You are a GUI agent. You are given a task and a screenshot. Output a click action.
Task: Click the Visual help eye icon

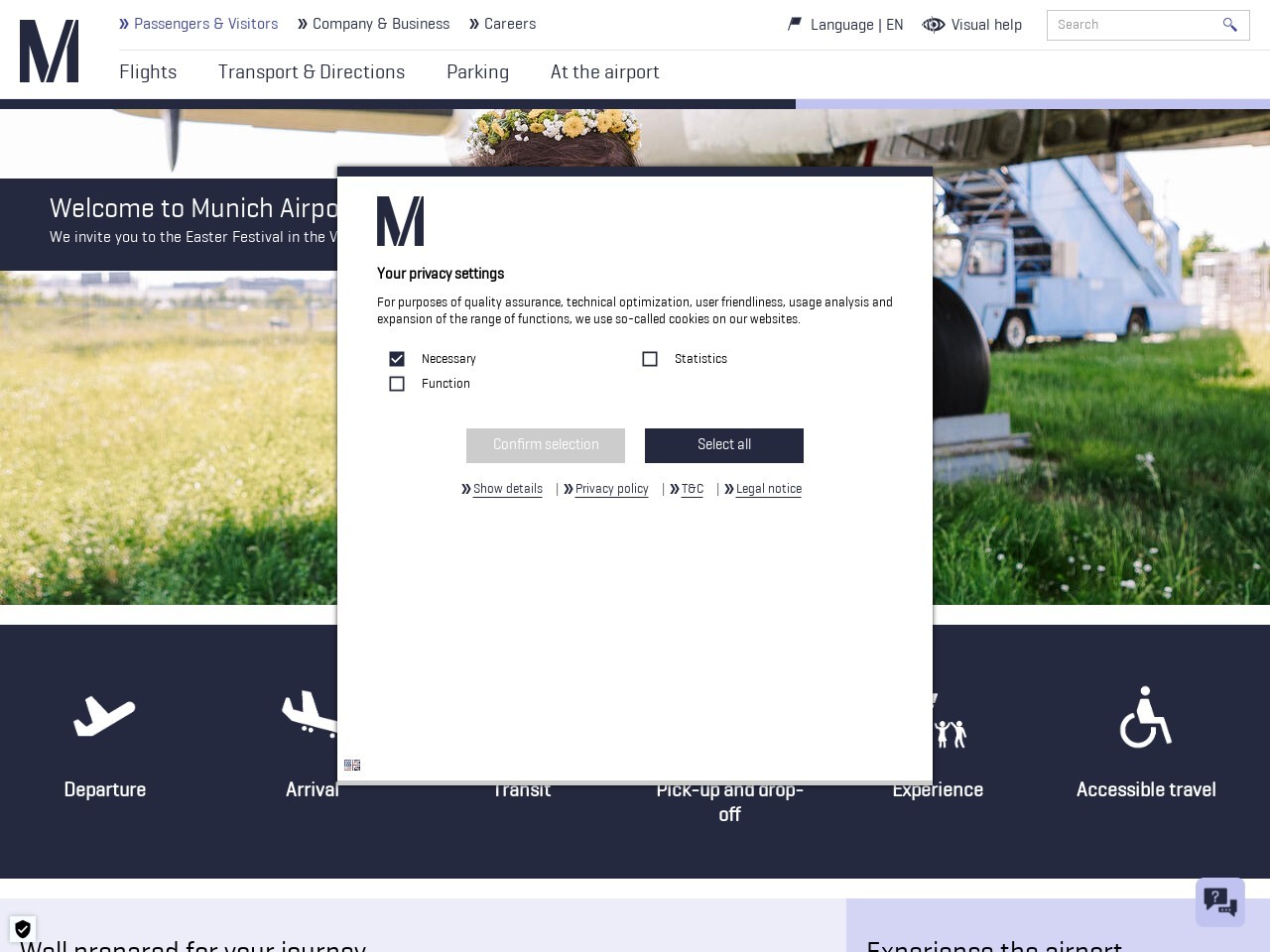[x=933, y=25]
